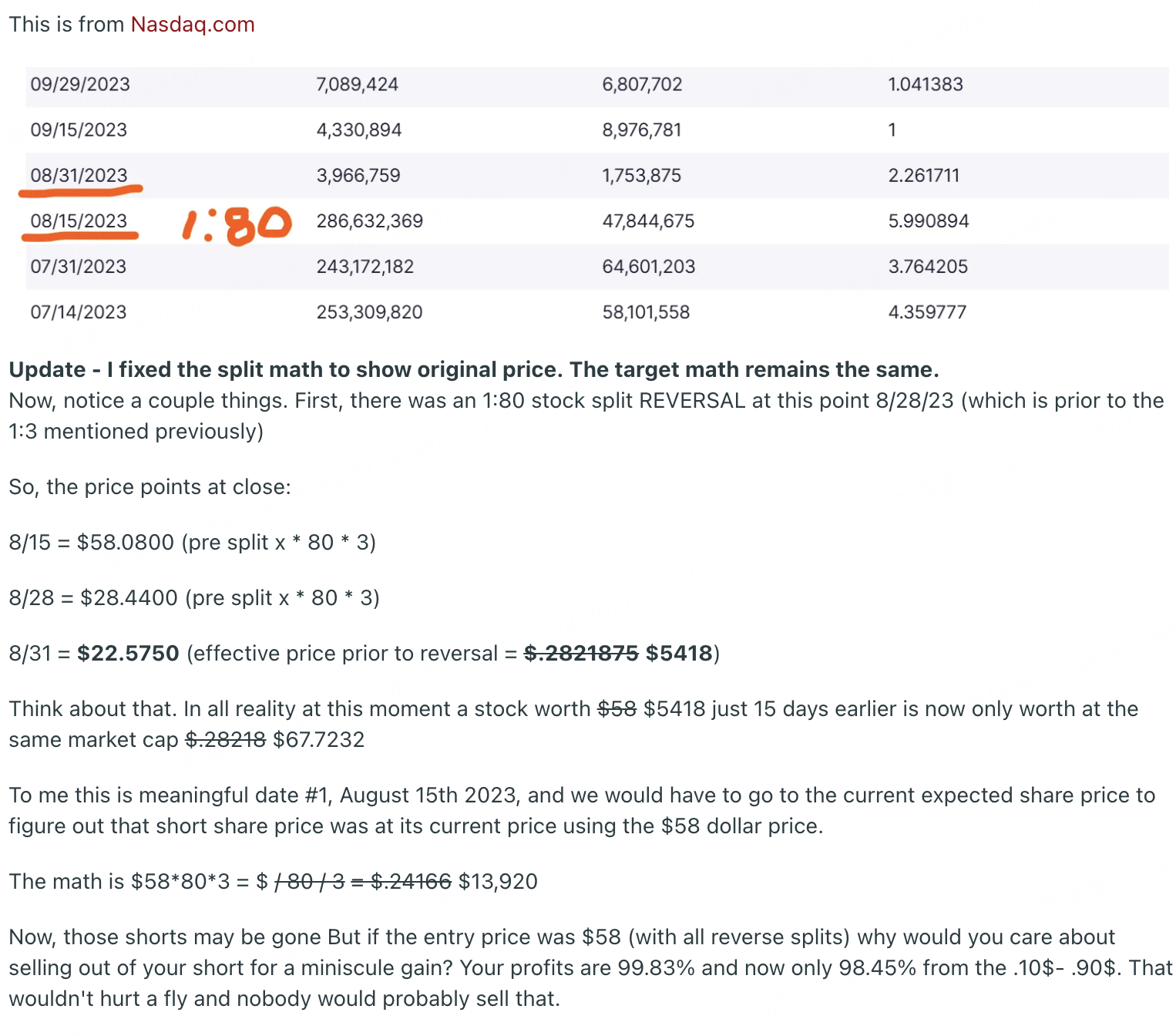Click the 7,089,424 table value
1176x1036 pixels.
point(358,85)
